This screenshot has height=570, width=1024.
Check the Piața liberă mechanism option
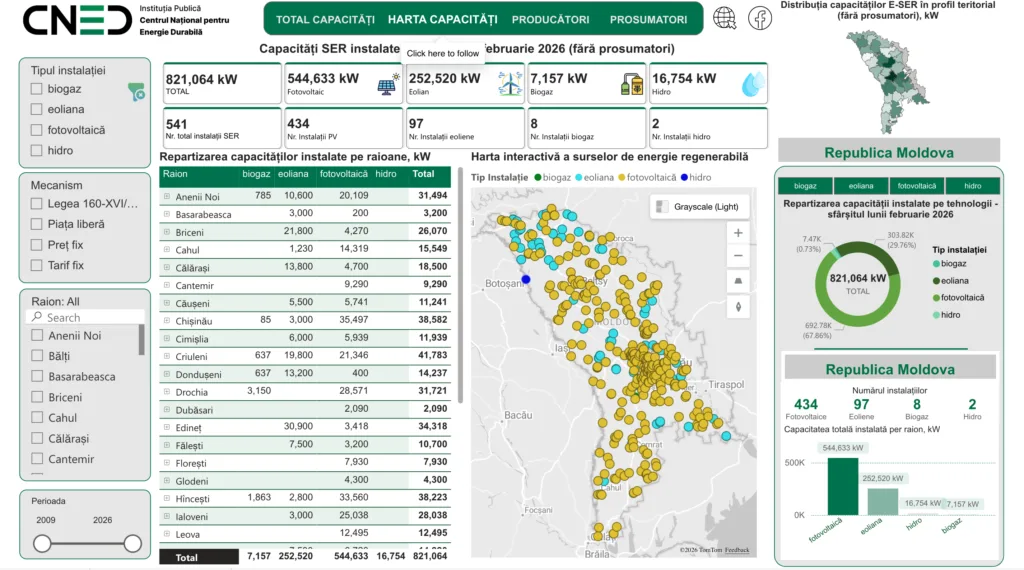[x=37, y=224]
